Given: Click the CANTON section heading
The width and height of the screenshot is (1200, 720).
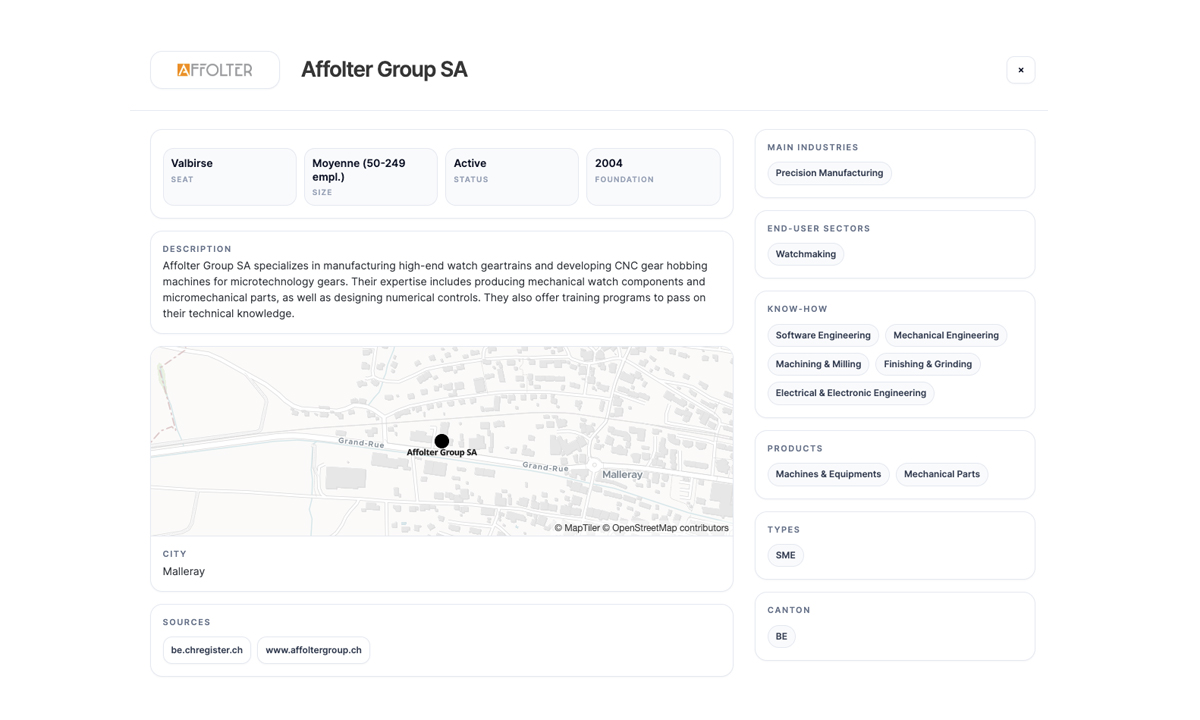Looking at the screenshot, I should [x=789, y=610].
